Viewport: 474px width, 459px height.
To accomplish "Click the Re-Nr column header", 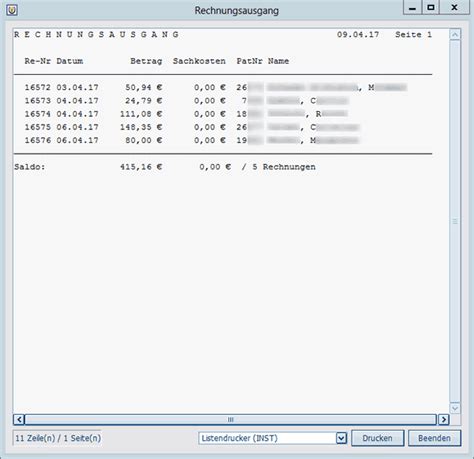I will click(37, 61).
